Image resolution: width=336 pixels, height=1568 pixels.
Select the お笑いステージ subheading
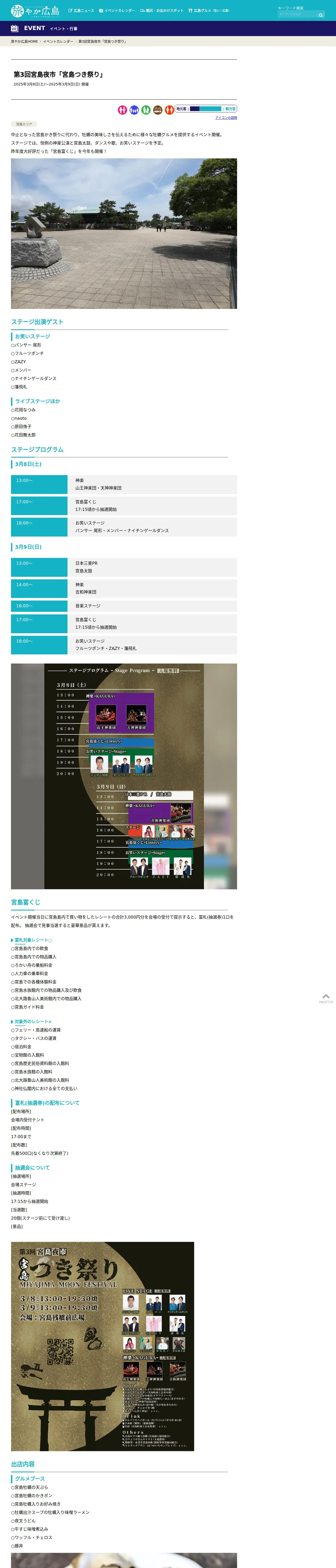coord(32,337)
